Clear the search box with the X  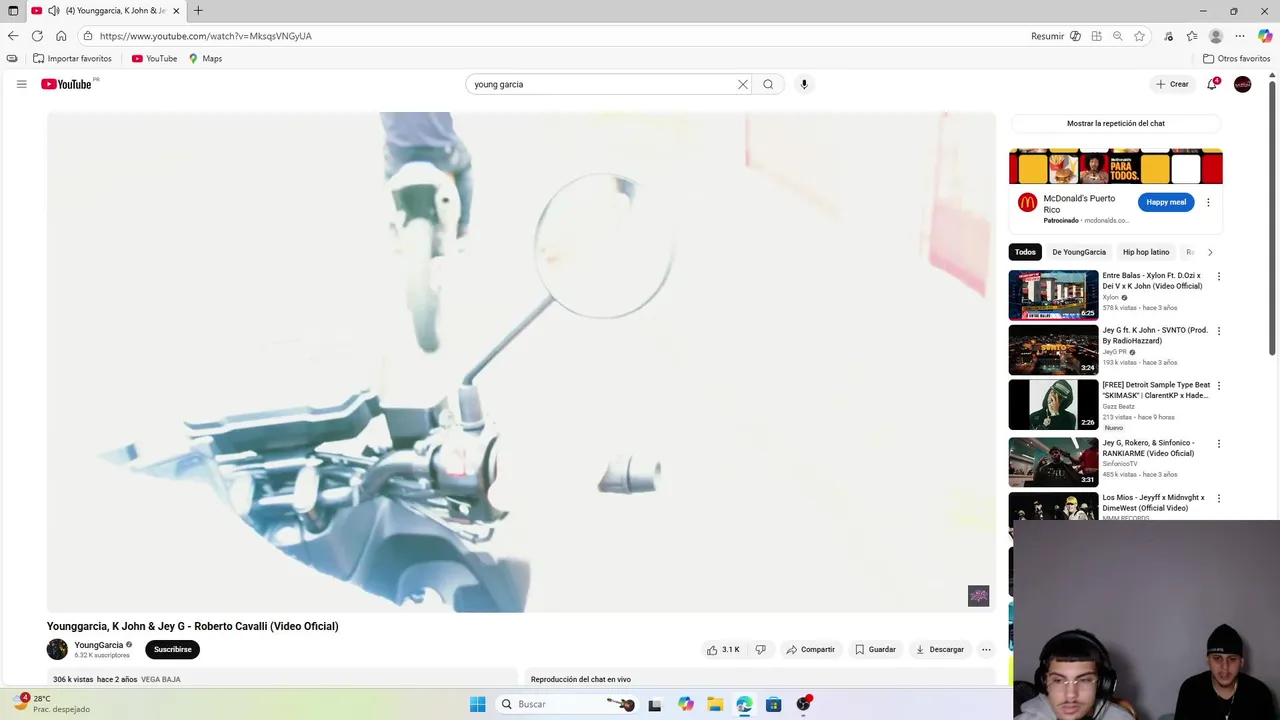tap(743, 84)
